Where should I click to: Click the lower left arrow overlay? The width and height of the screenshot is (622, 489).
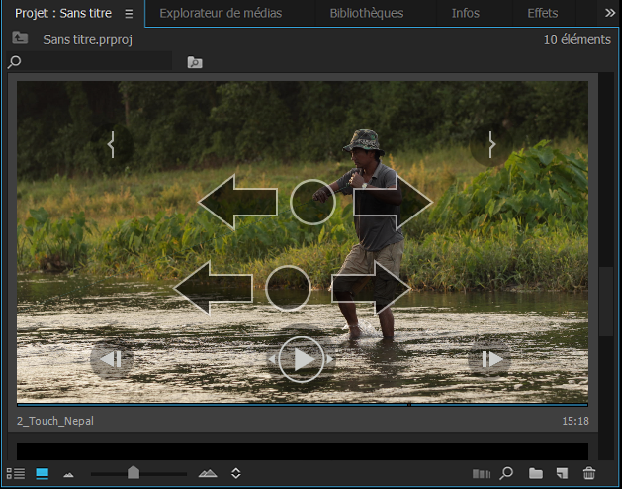213,288
